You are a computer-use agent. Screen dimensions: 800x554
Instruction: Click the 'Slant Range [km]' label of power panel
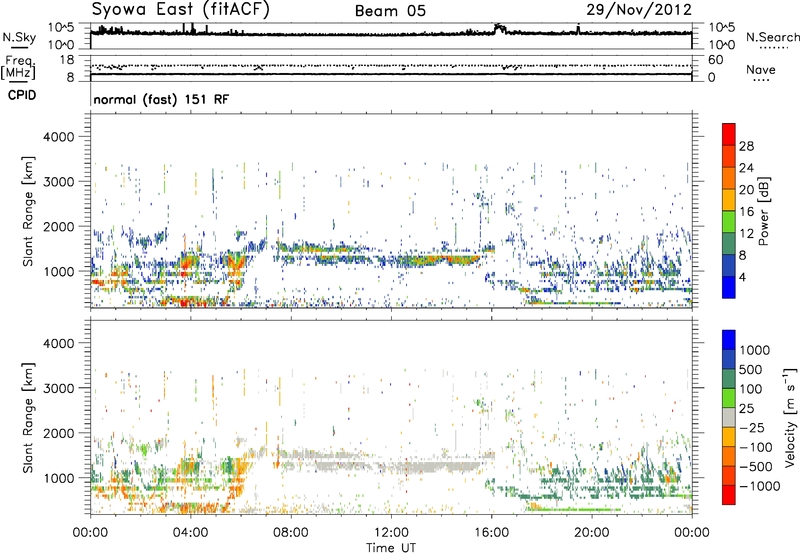click(28, 211)
